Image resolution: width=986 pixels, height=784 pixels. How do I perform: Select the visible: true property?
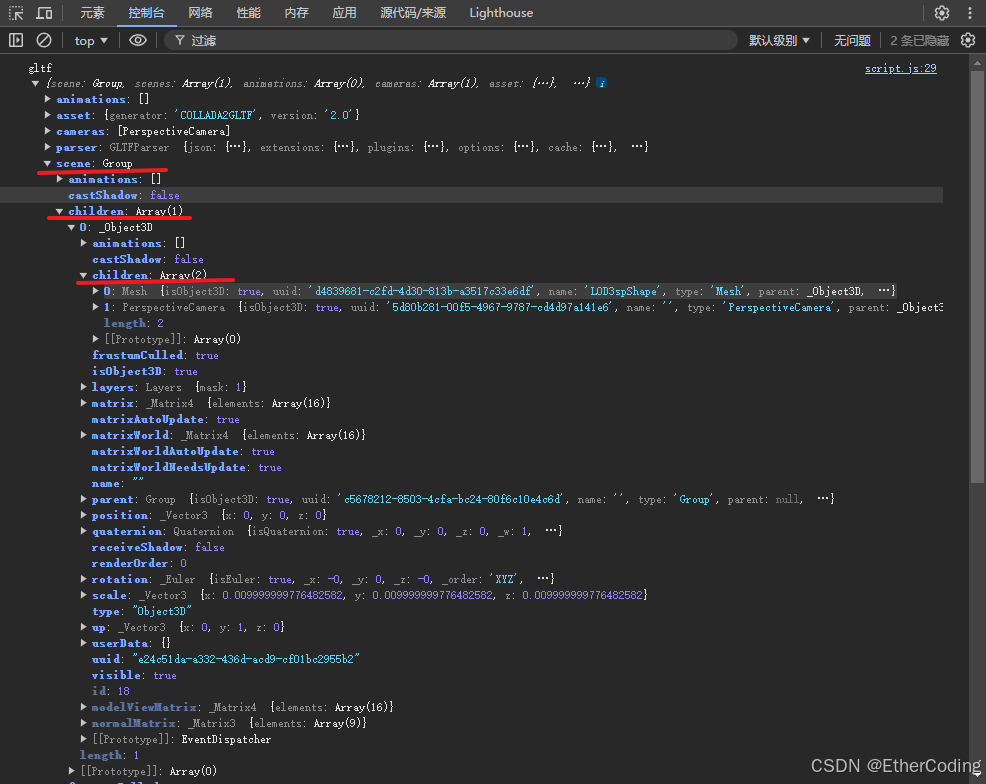coord(134,675)
